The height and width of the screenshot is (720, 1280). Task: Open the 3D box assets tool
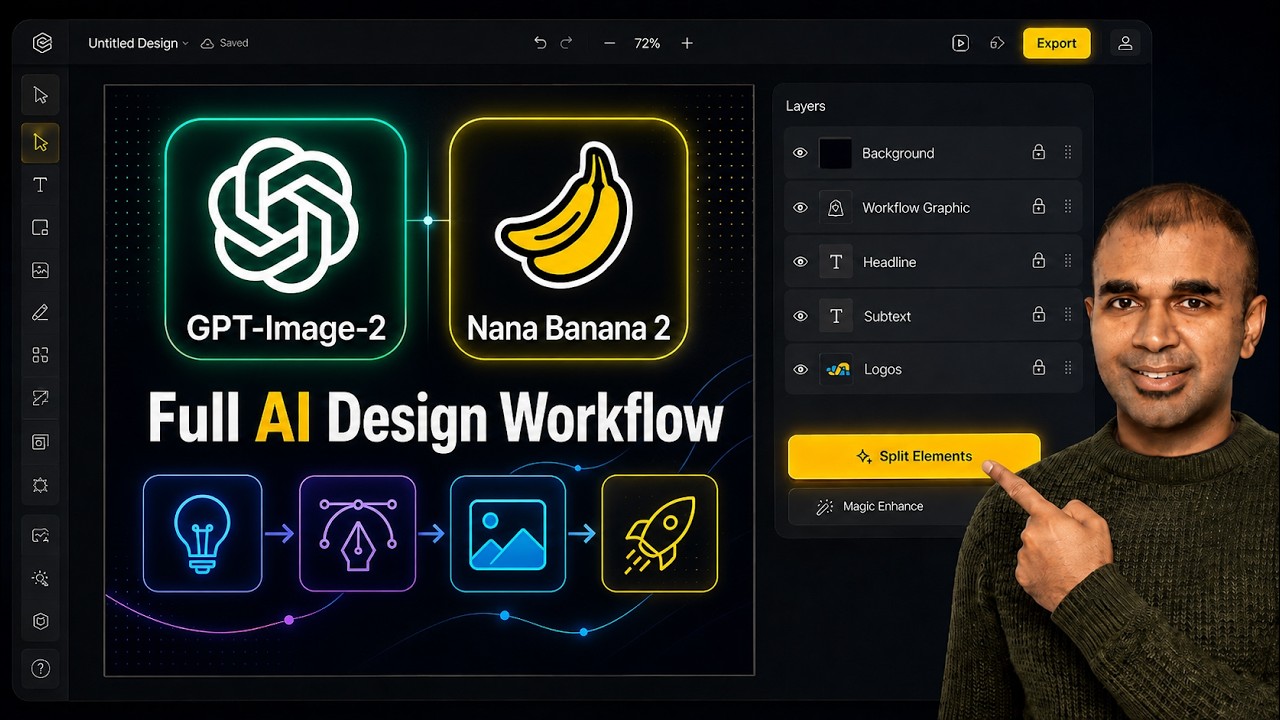pos(40,621)
